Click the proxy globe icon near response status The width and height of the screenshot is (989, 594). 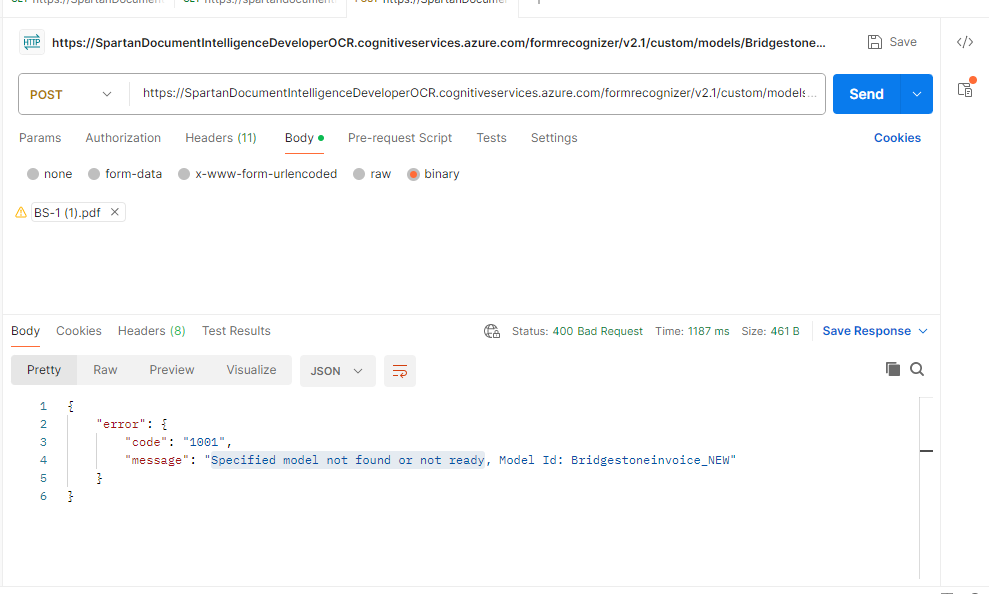(491, 330)
